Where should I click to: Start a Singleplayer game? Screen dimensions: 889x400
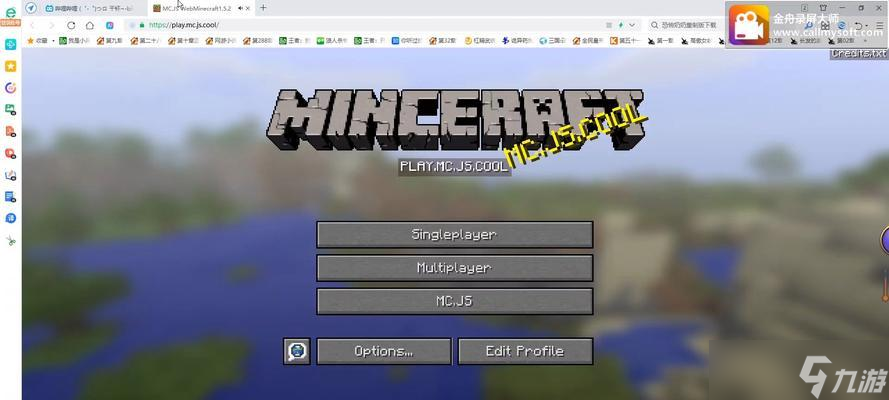(455, 235)
